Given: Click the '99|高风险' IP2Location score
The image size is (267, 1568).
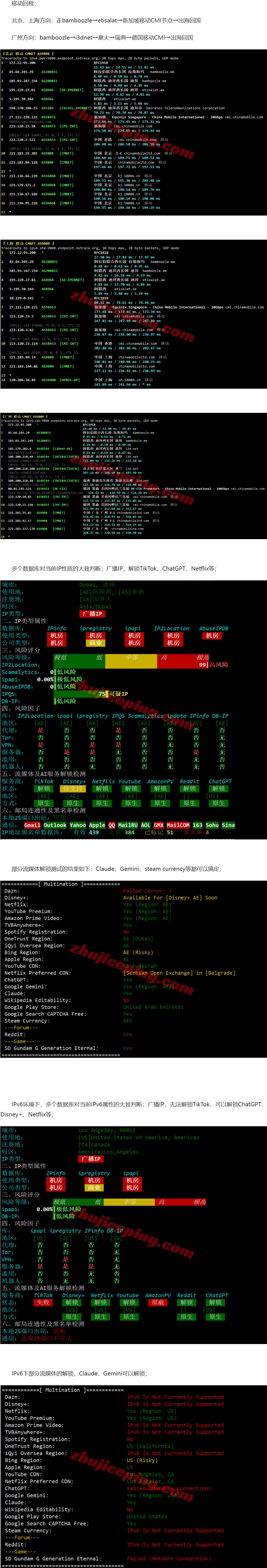Looking at the screenshot, I should coord(213,665).
